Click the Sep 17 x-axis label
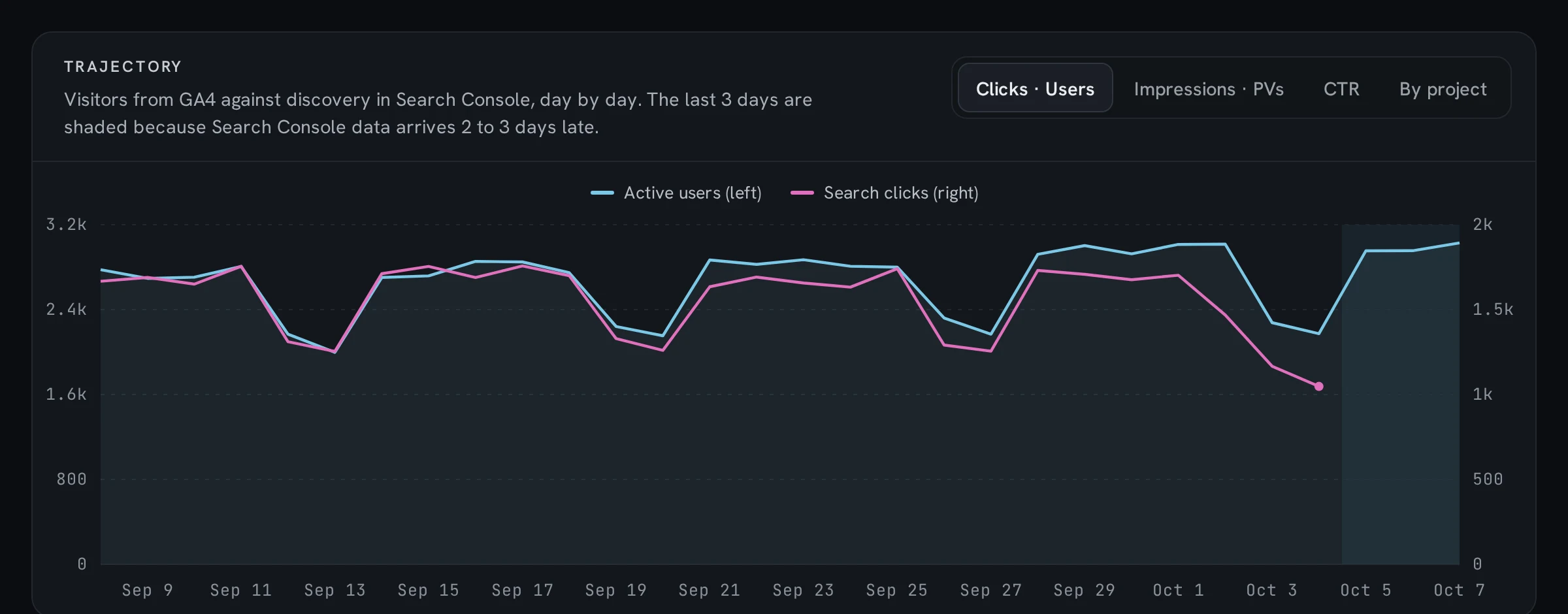 [x=522, y=590]
